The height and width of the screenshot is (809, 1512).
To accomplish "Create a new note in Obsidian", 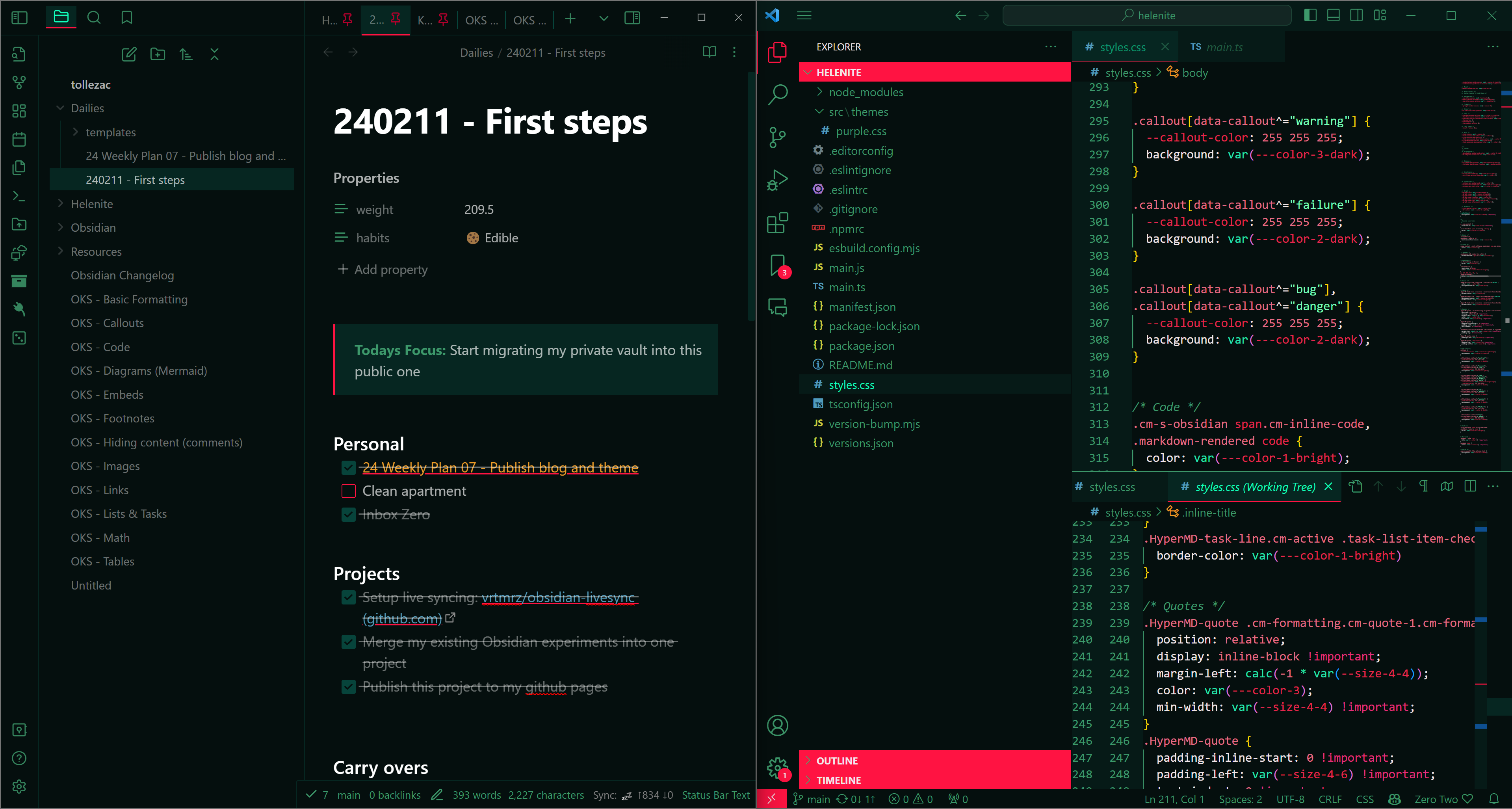I will [x=129, y=55].
